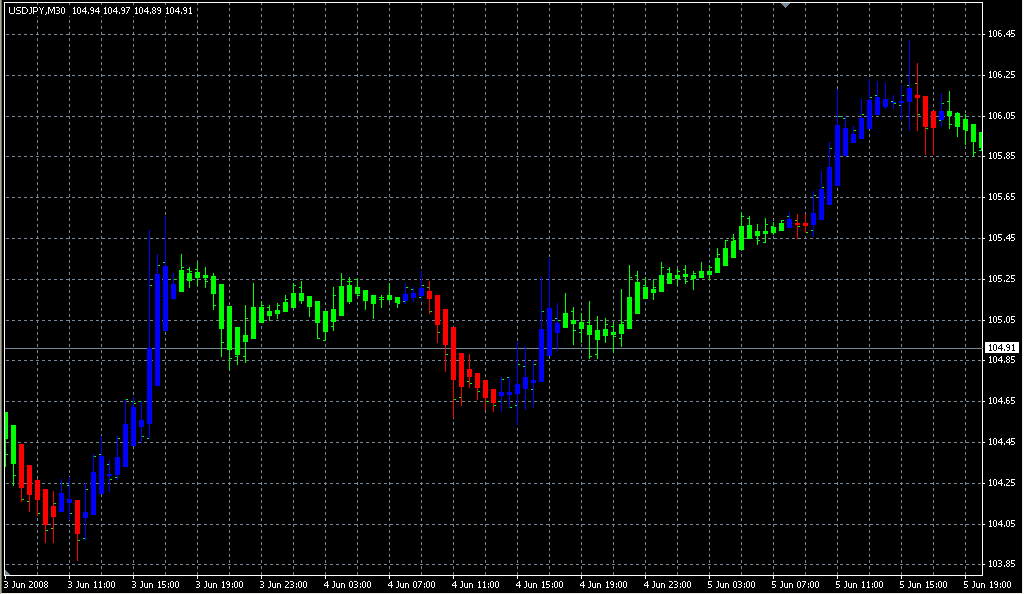Click the 5 Jun 11:00 time label
The width and height of the screenshot is (1024, 594).
(x=859, y=585)
